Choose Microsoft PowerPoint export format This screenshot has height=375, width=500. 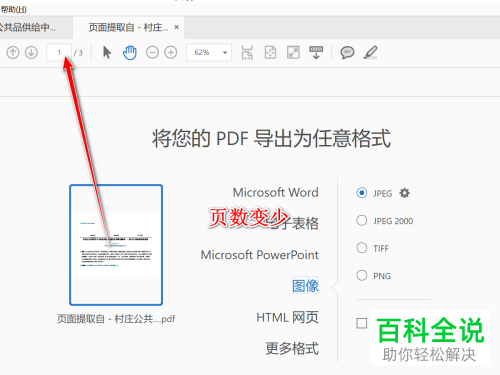[260, 255]
